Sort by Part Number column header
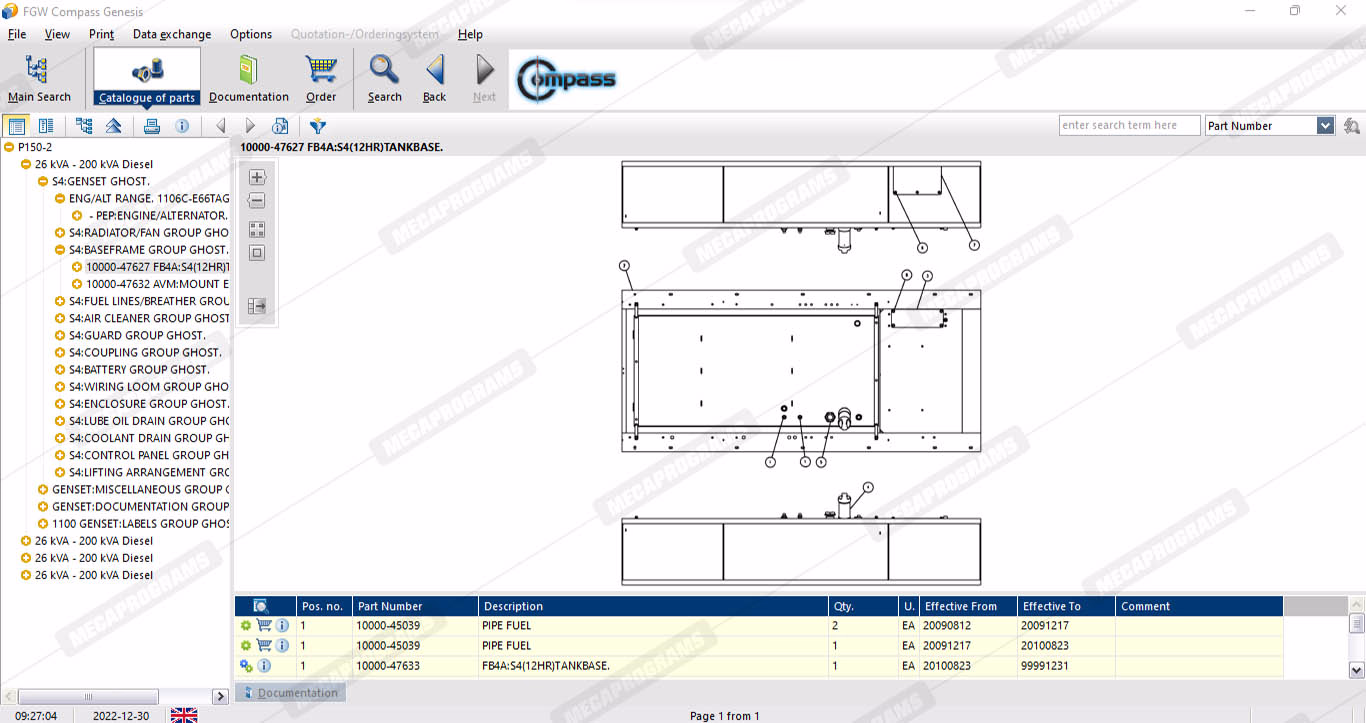Image resolution: width=1366 pixels, height=723 pixels. [x=415, y=606]
